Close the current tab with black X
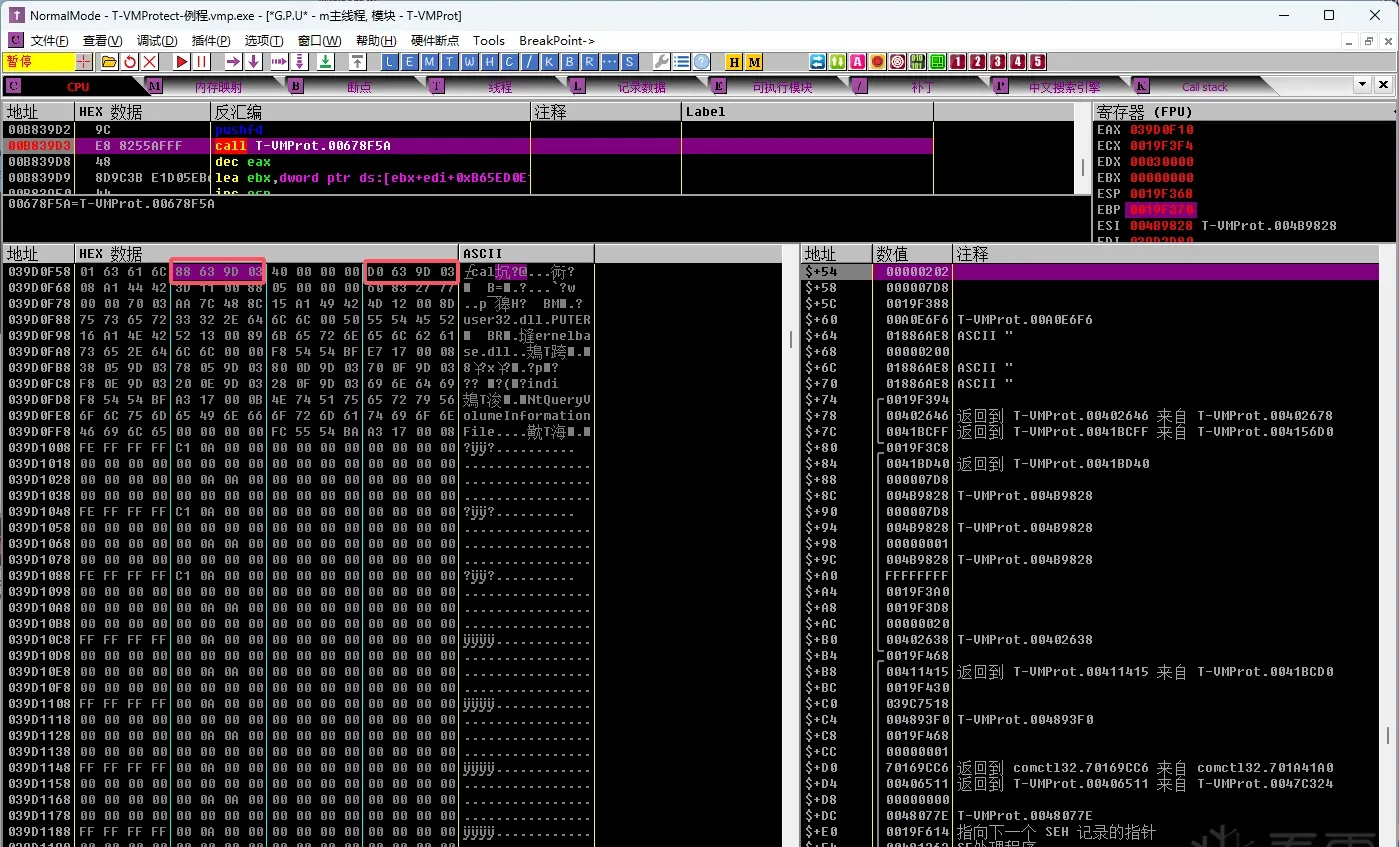This screenshot has width=1399, height=847. point(1382,85)
